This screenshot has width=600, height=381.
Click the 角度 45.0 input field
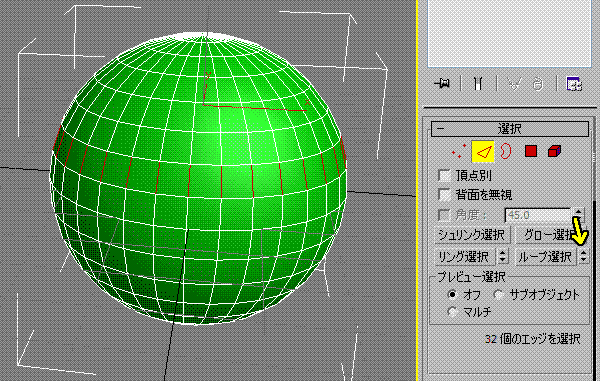coord(538,215)
